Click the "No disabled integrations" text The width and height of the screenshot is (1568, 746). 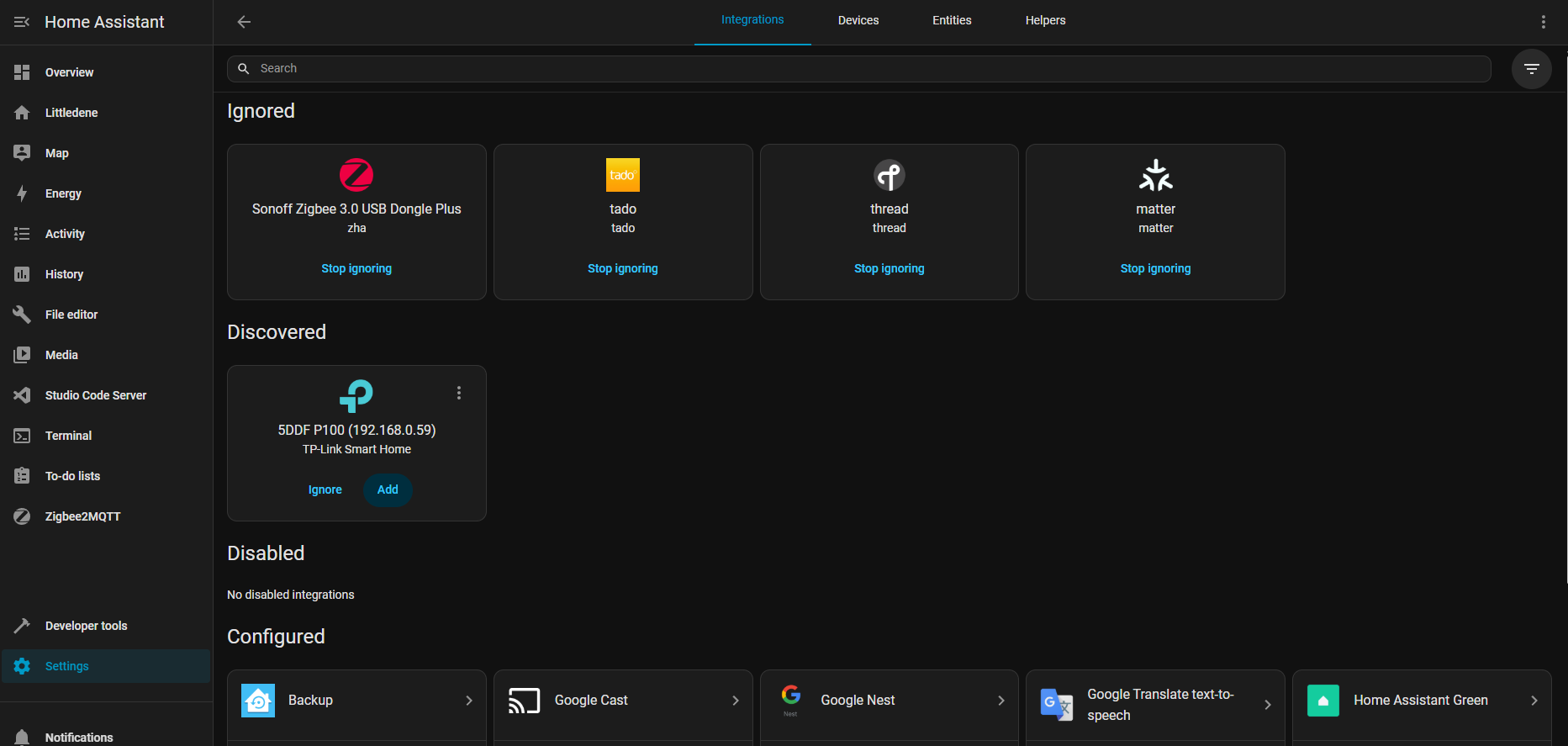[291, 595]
